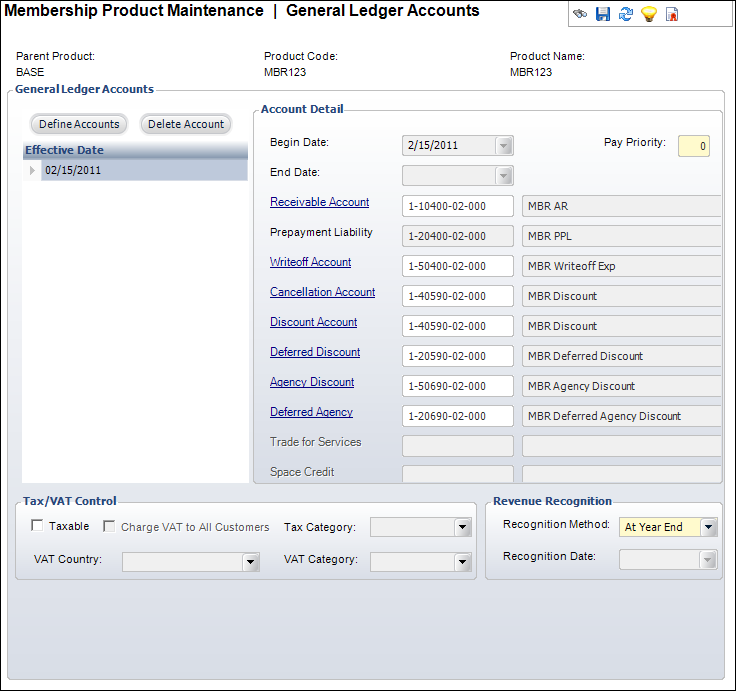Screen dimensions: 736x691
Task: Expand the 02/15/2011 effective date row
Action: tap(33, 171)
